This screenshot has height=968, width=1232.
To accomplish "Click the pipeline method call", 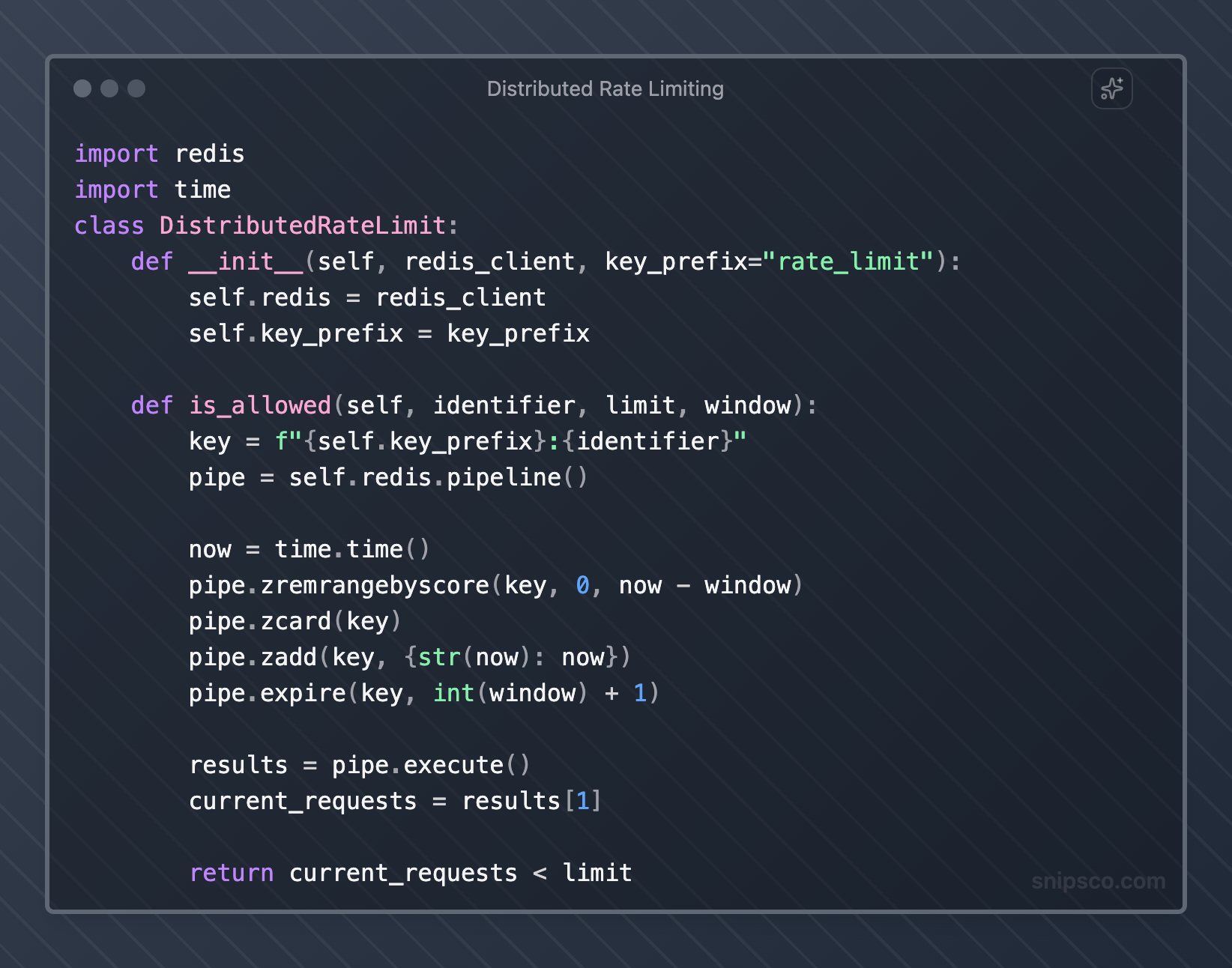I will pos(504,477).
